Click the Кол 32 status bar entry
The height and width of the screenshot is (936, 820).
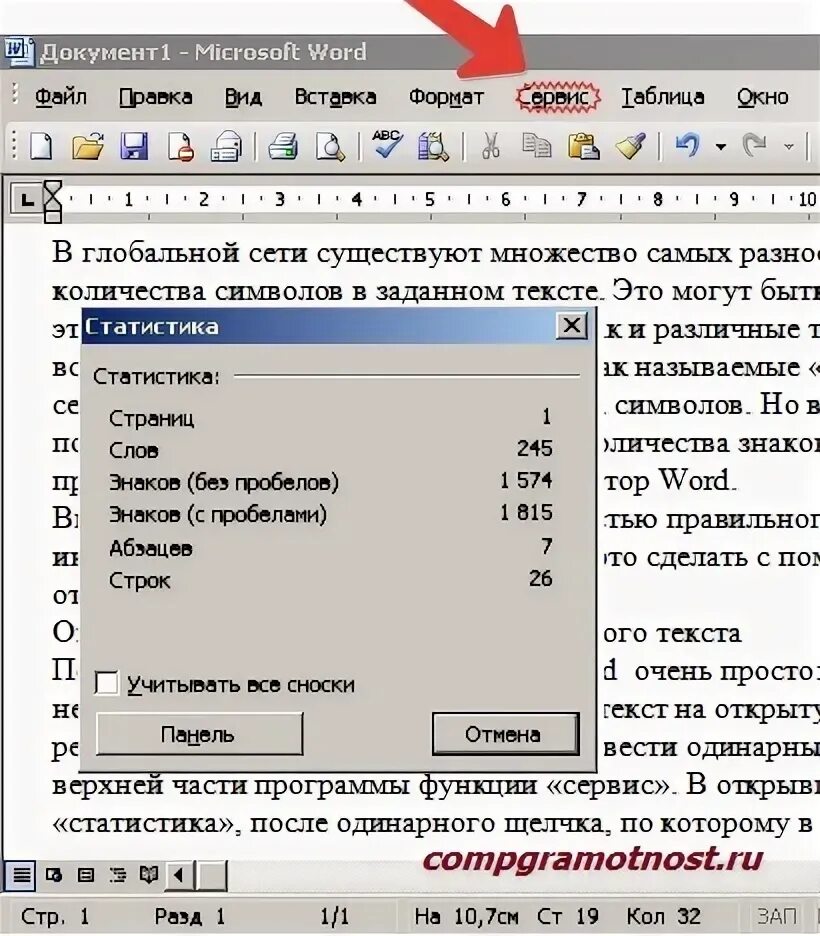[663, 916]
